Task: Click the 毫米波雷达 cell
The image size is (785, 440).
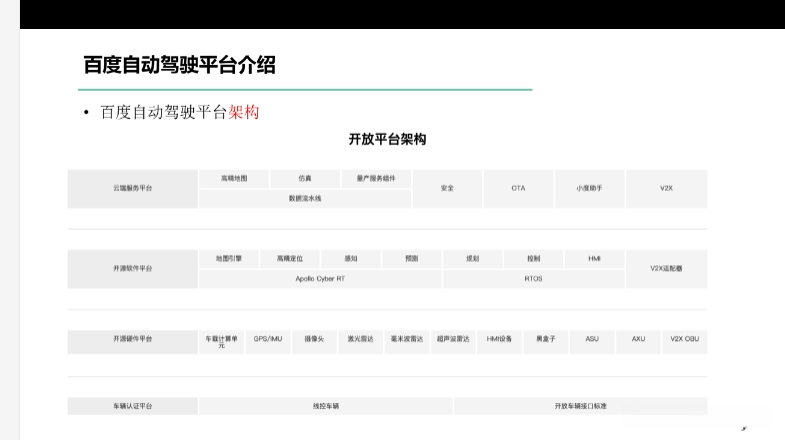Action: coord(407,342)
